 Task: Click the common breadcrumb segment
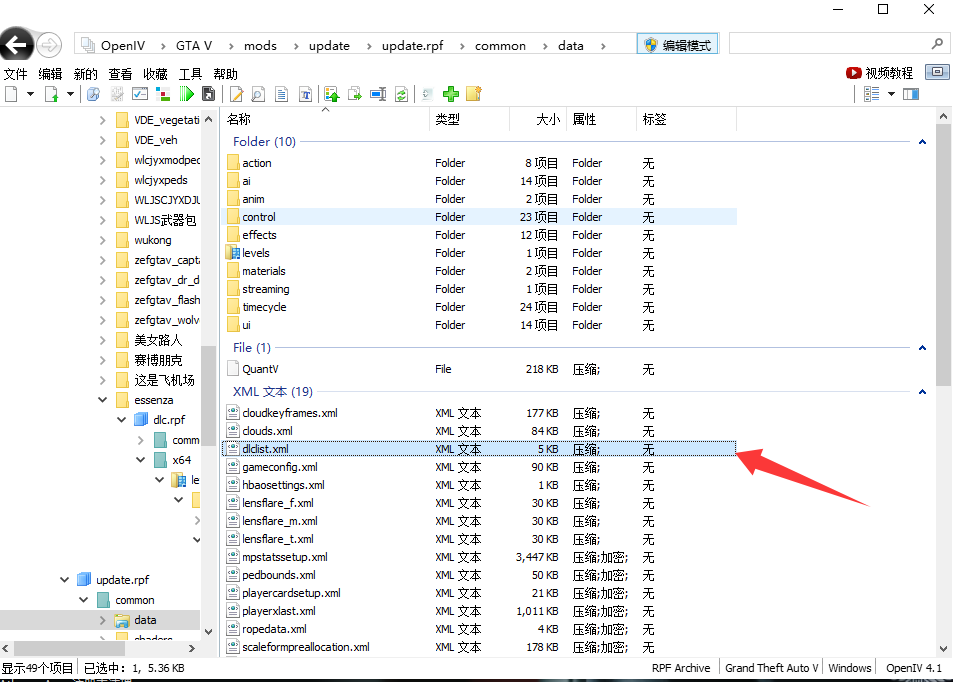tap(500, 46)
